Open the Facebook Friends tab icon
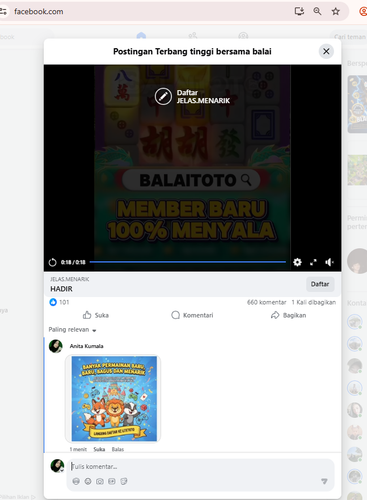Image resolution: width=367 pixels, height=500 pixels. tap(193, 35)
